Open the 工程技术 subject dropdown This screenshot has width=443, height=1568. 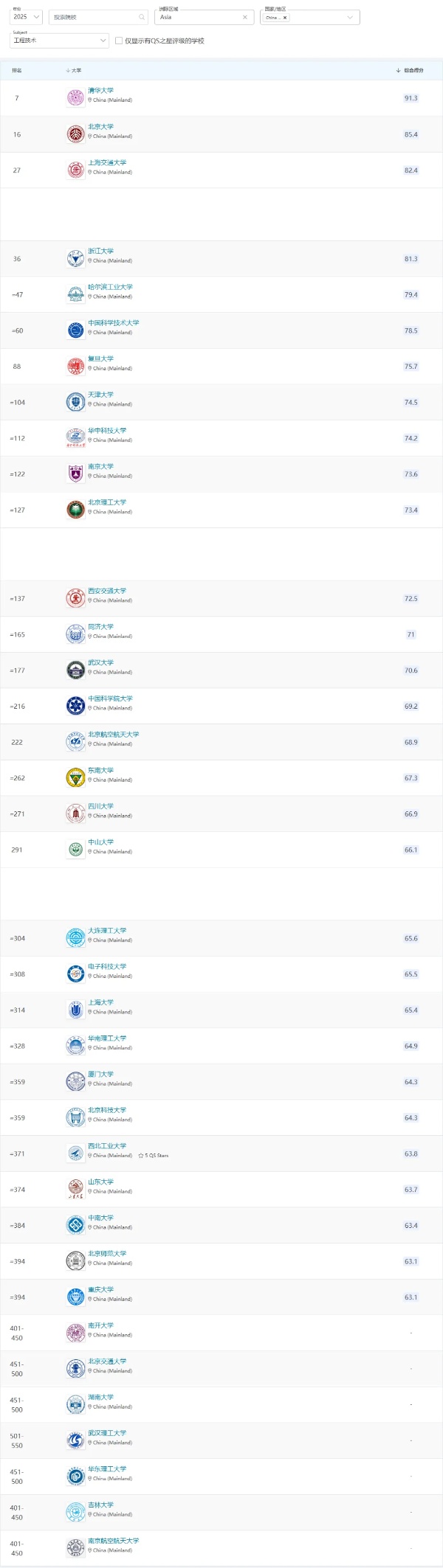59,41
